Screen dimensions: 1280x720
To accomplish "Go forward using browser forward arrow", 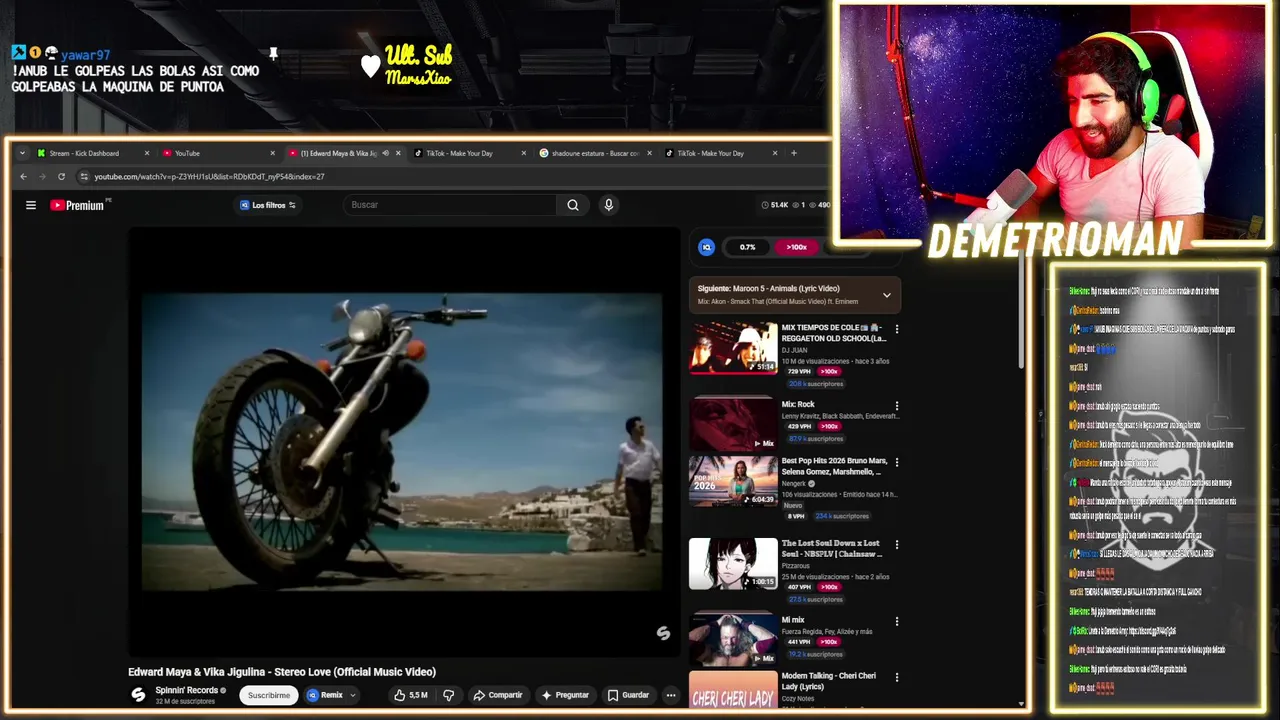I will pos(42,176).
